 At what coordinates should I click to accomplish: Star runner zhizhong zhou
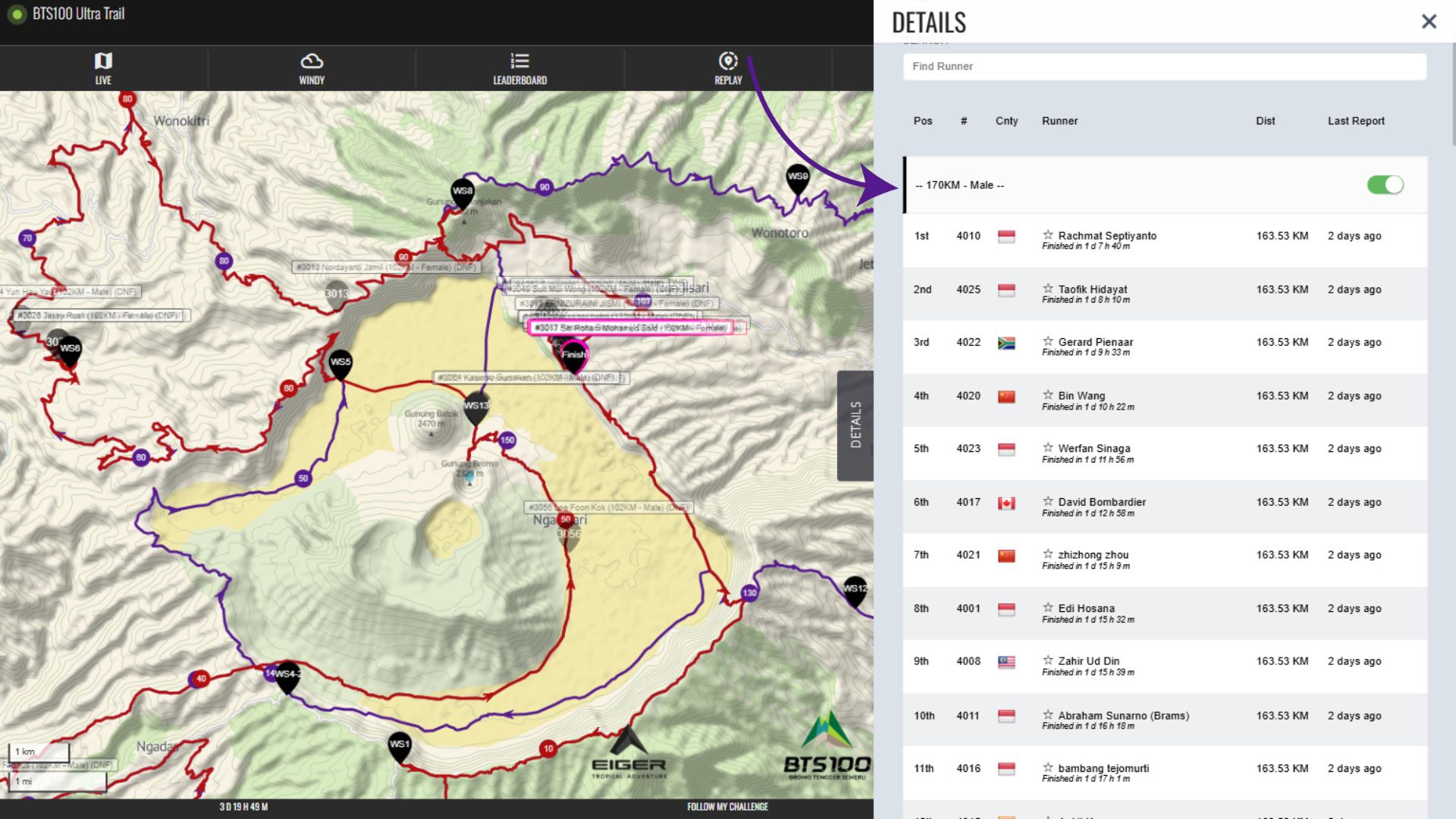(1048, 554)
